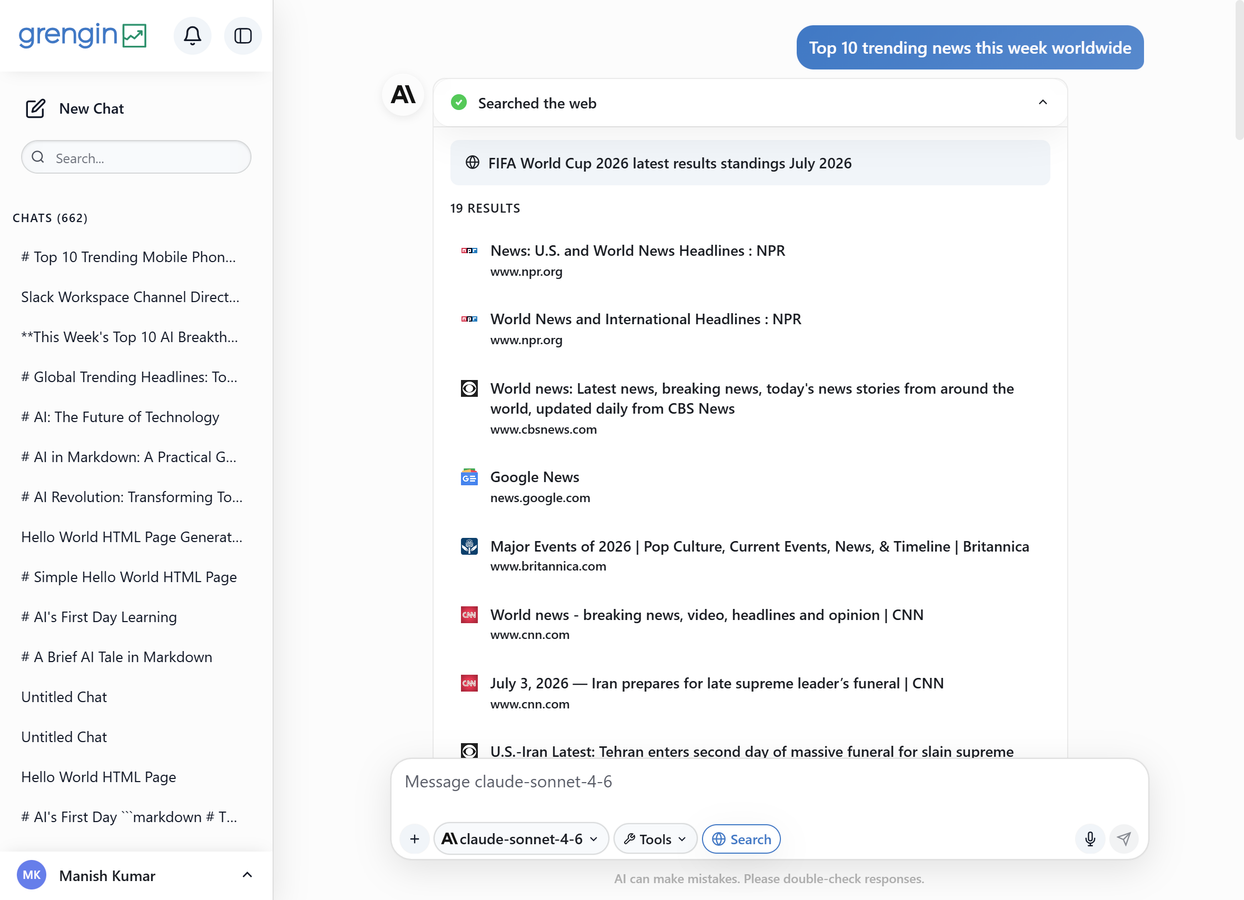Open World News and International Headlines NPR
Viewport: 1244px width, 900px height.
pyautogui.click(x=645, y=319)
